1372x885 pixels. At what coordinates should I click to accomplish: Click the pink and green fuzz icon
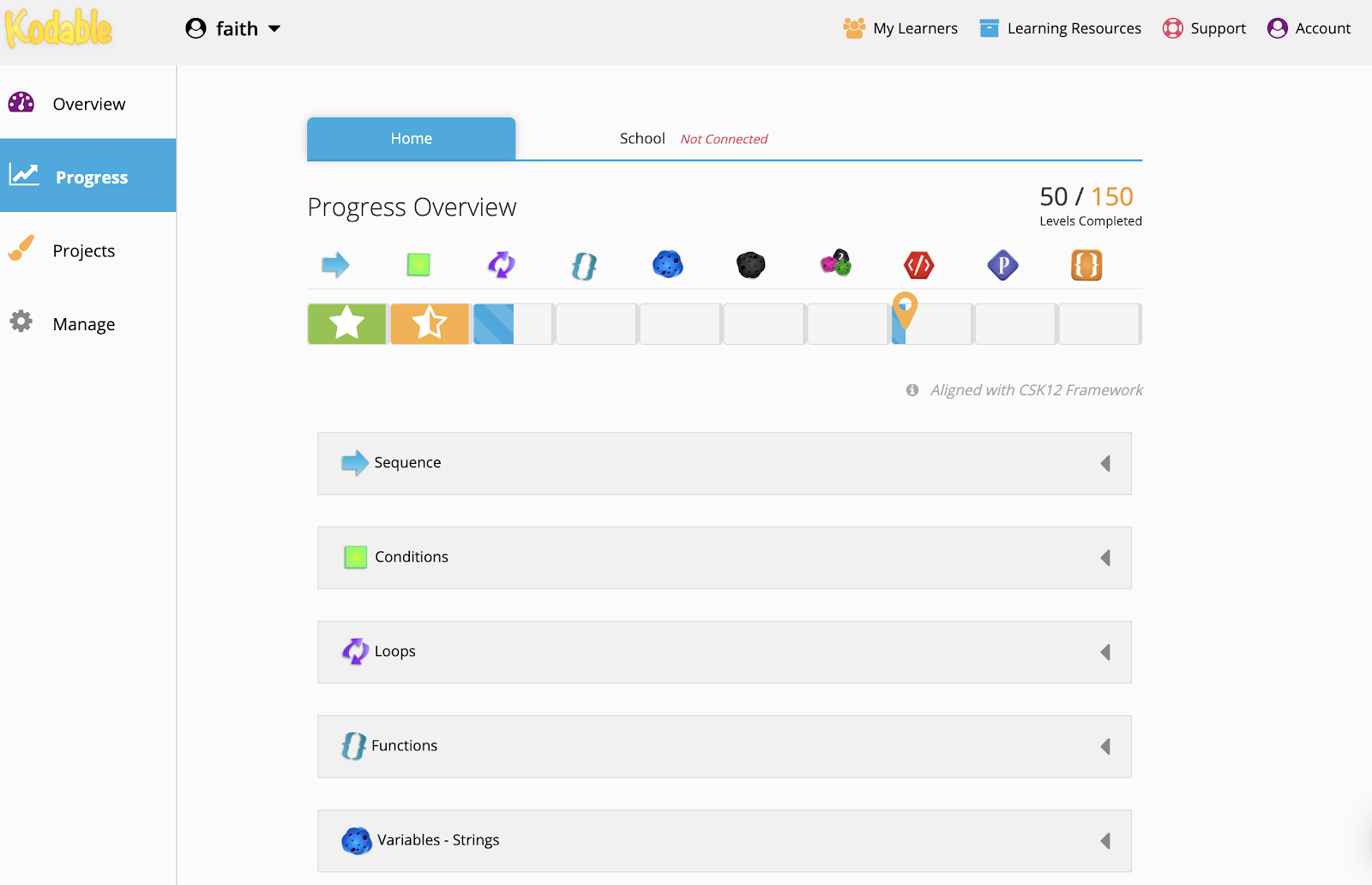click(x=836, y=263)
